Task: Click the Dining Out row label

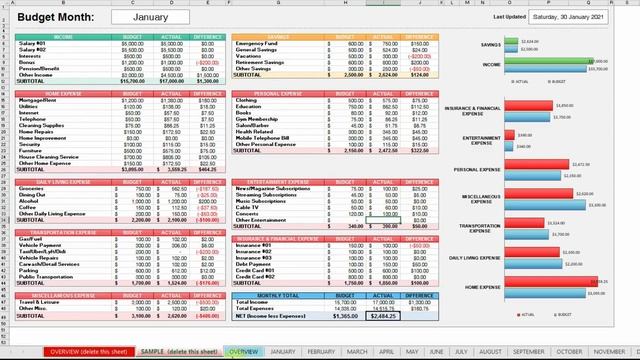Action: 32,195
